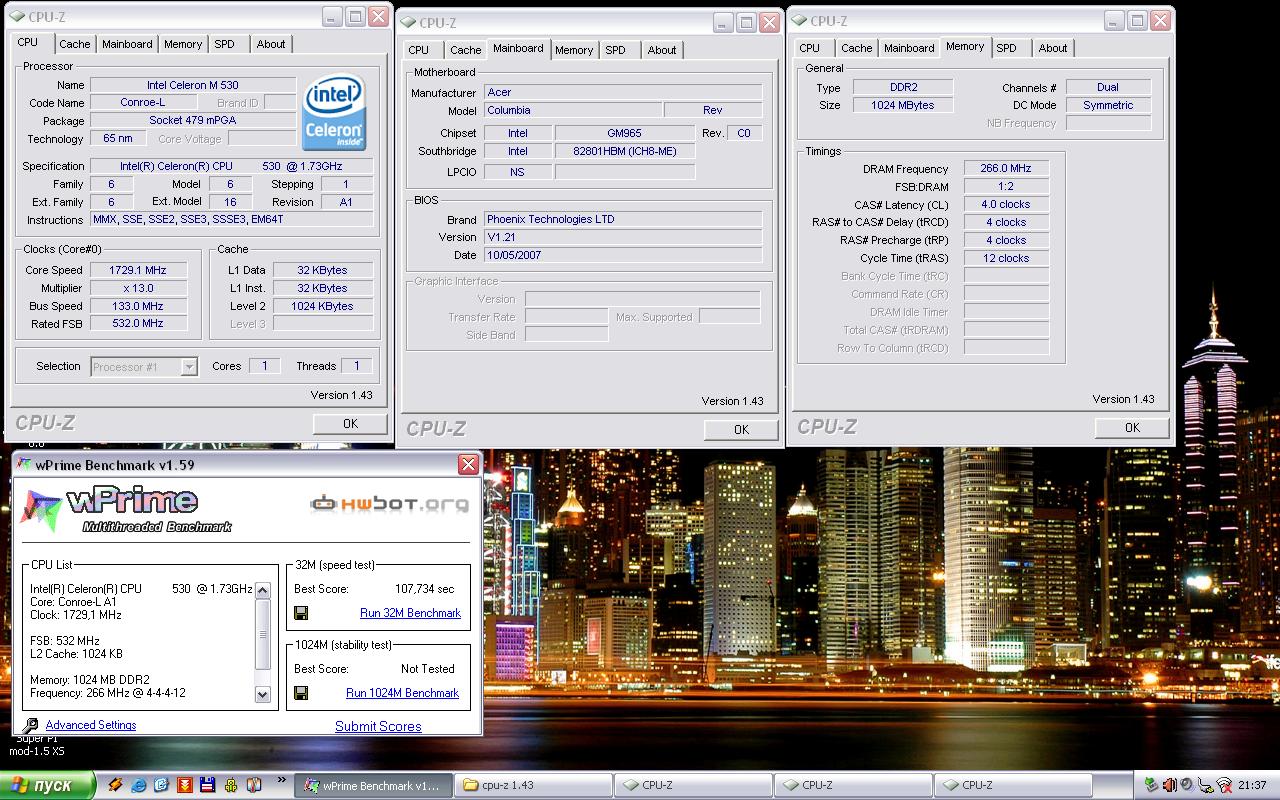Click OK in the CPU tab window
The width and height of the screenshot is (1280, 800).
[350, 424]
